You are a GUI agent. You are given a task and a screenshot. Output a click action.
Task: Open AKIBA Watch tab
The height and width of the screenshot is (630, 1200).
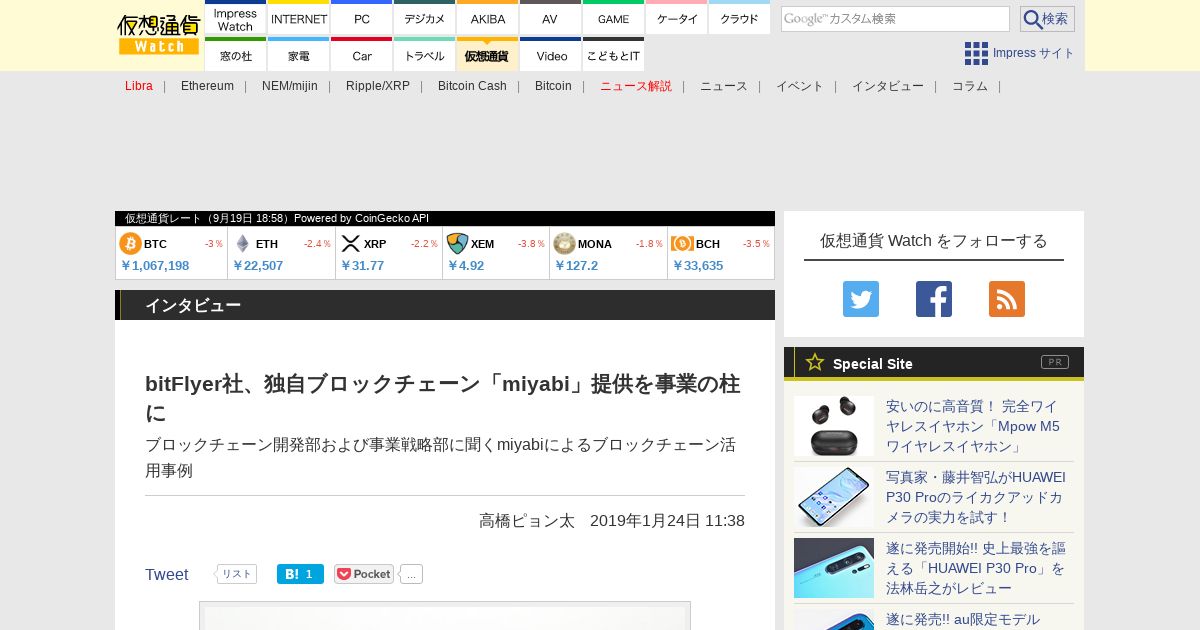(x=488, y=19)
